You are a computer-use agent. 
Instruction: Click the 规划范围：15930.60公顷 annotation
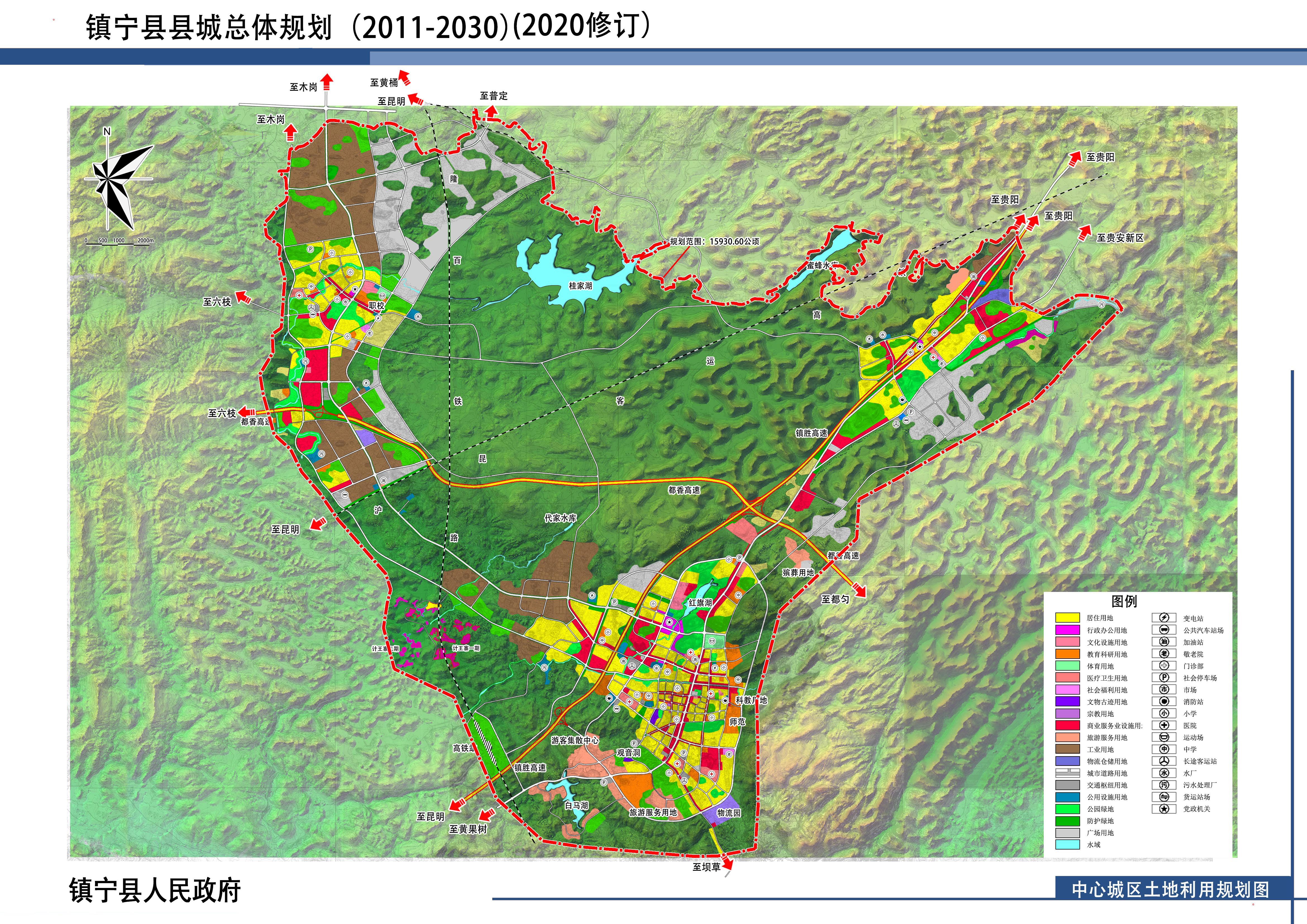(715, 241)
